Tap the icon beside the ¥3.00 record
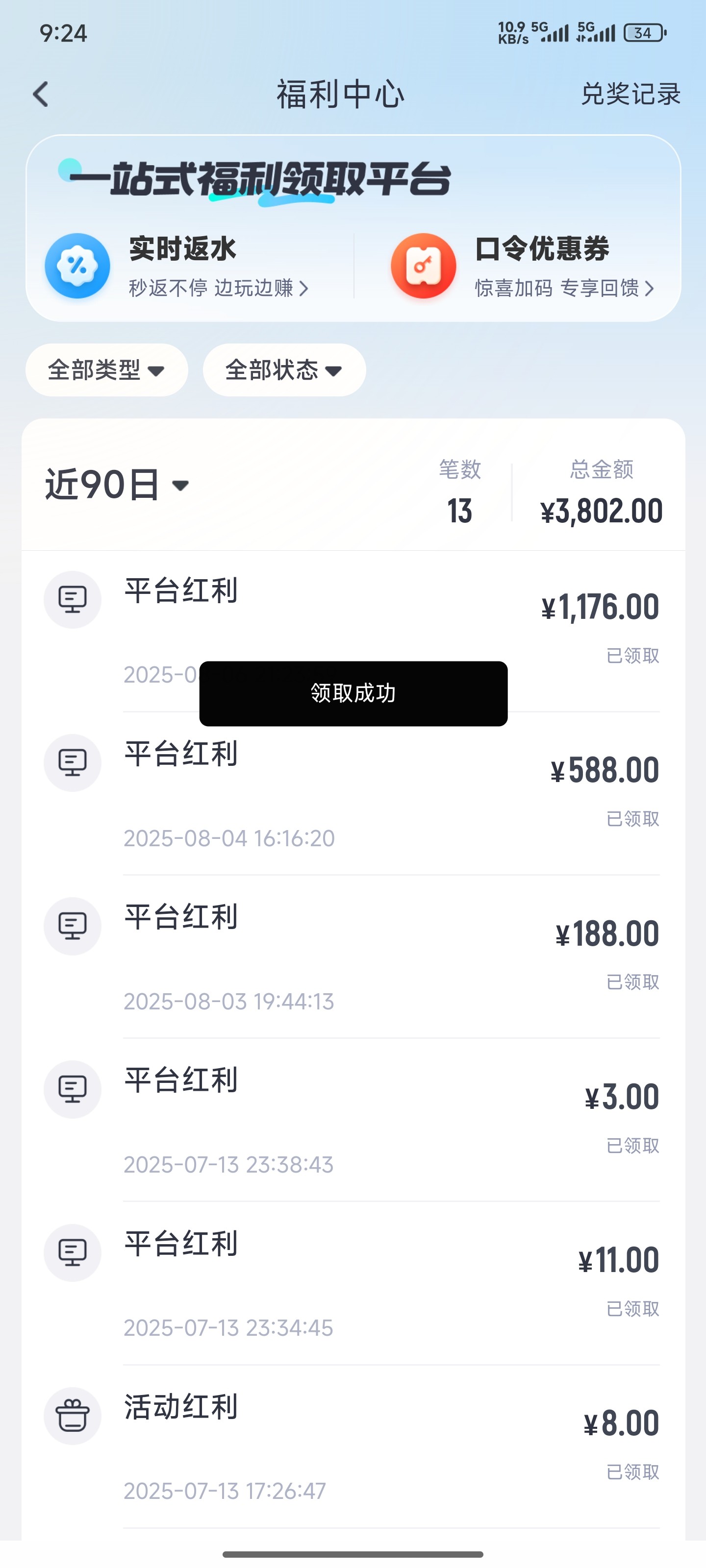This screenshot has height=1568, width=706. click(73, 1089)
